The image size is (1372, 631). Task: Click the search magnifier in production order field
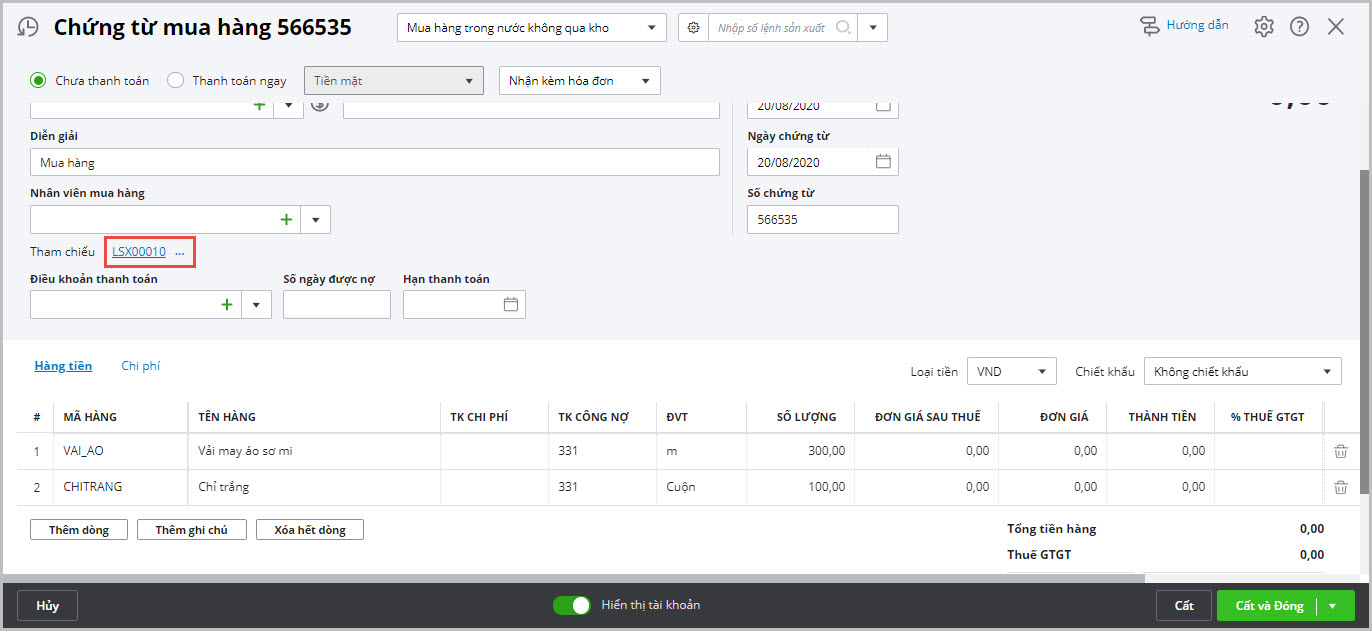[x=843, y=28]
